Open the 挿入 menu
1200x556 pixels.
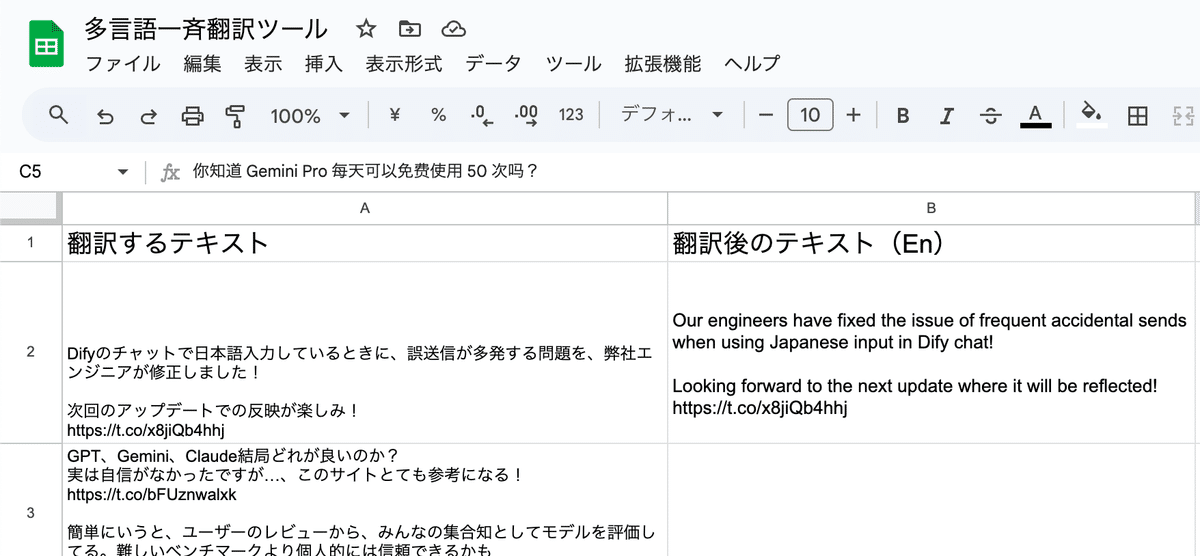pyautogui.click(x=324, y=64)
